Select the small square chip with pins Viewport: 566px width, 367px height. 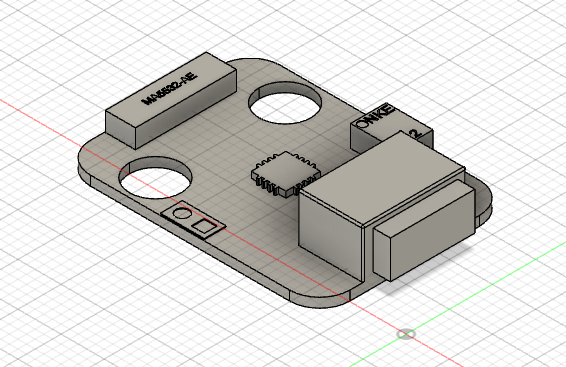286,174
